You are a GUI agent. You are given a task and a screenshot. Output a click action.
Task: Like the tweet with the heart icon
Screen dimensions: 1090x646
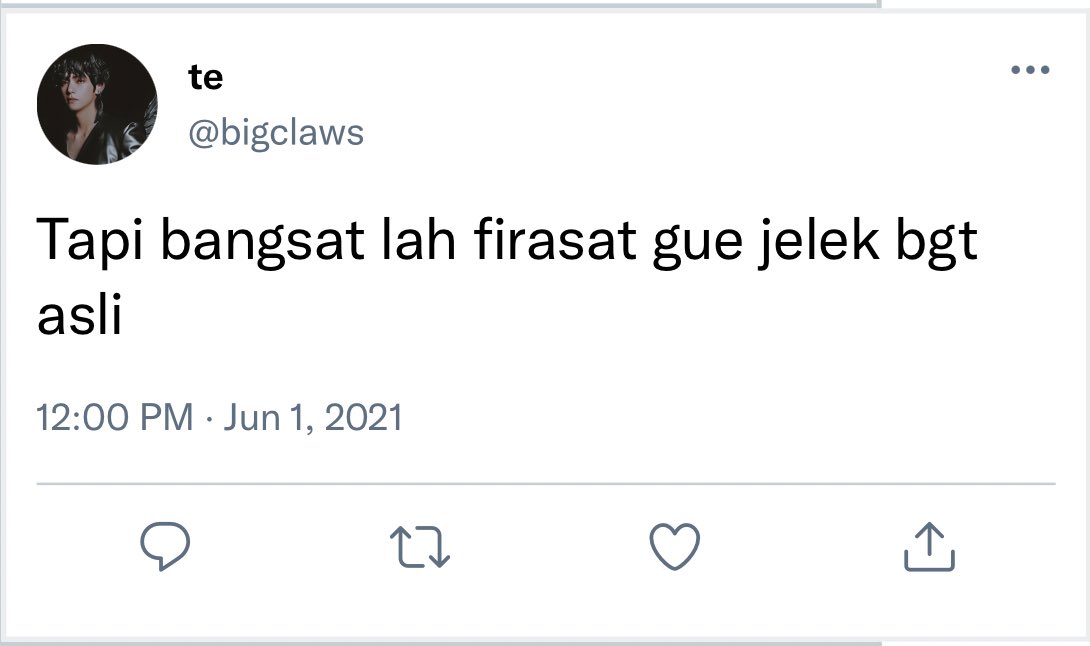[674, 547]
